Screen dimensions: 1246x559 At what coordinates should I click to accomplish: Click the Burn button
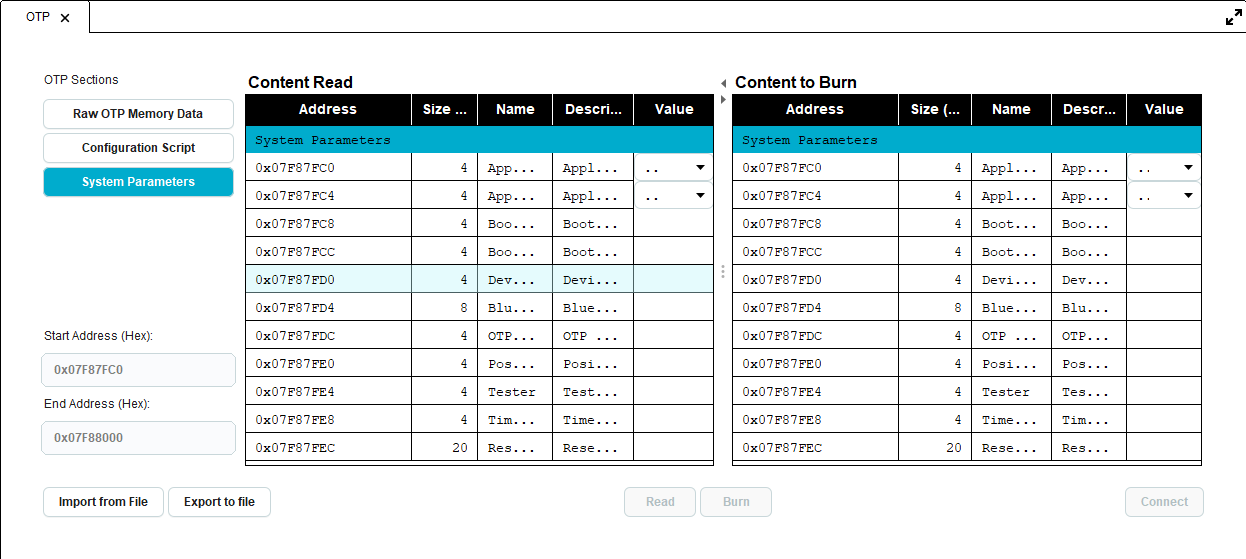736,502
